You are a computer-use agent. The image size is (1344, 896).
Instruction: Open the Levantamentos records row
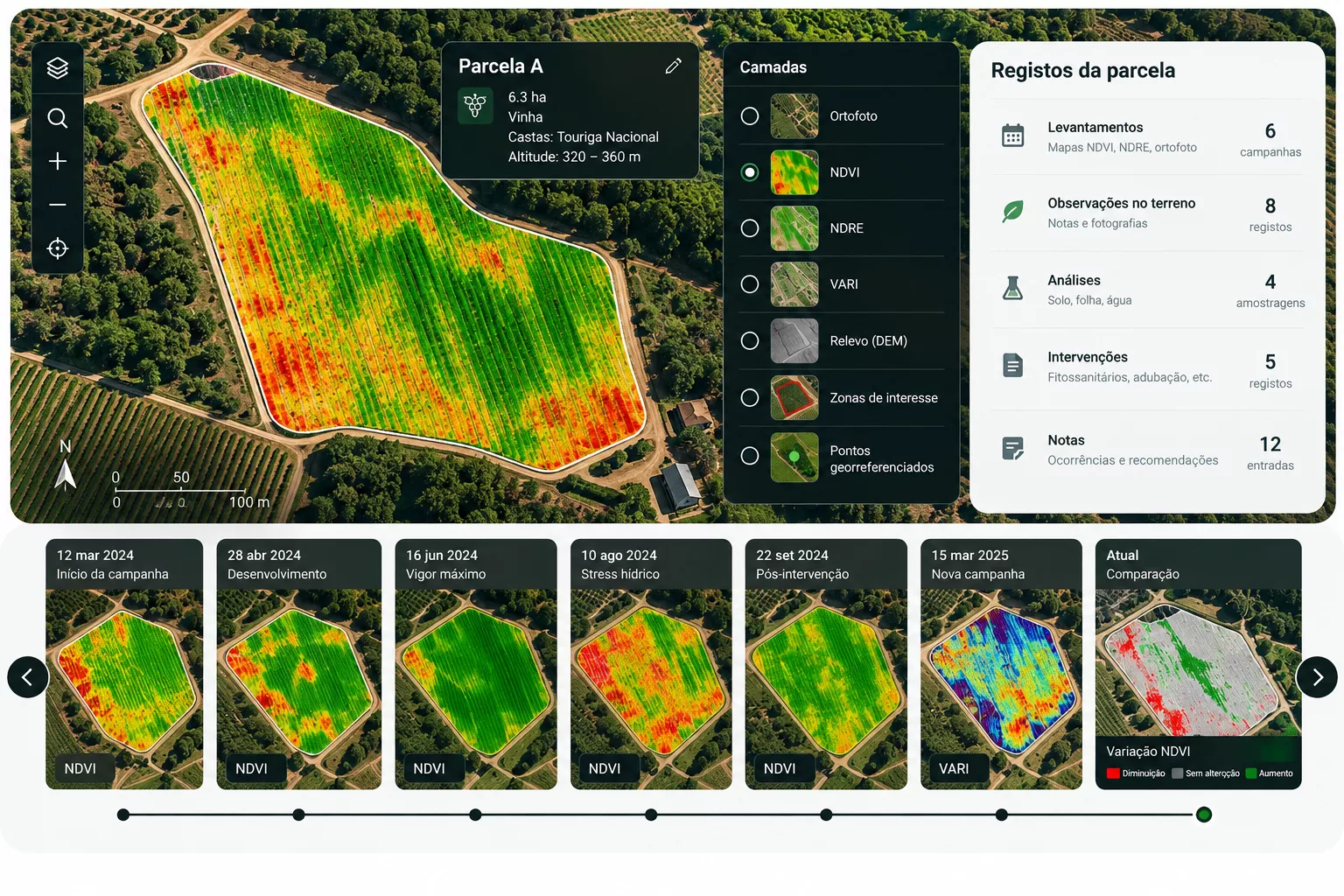click(x=1148, y=137)
